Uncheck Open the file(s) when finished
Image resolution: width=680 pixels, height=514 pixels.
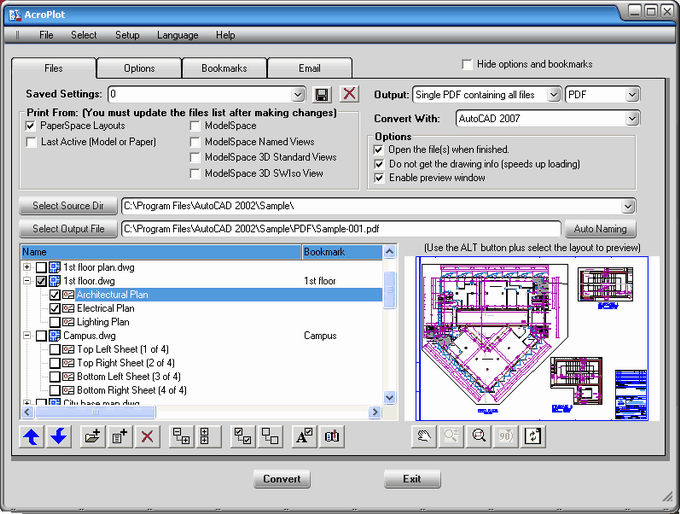click(x=379, y=150)
